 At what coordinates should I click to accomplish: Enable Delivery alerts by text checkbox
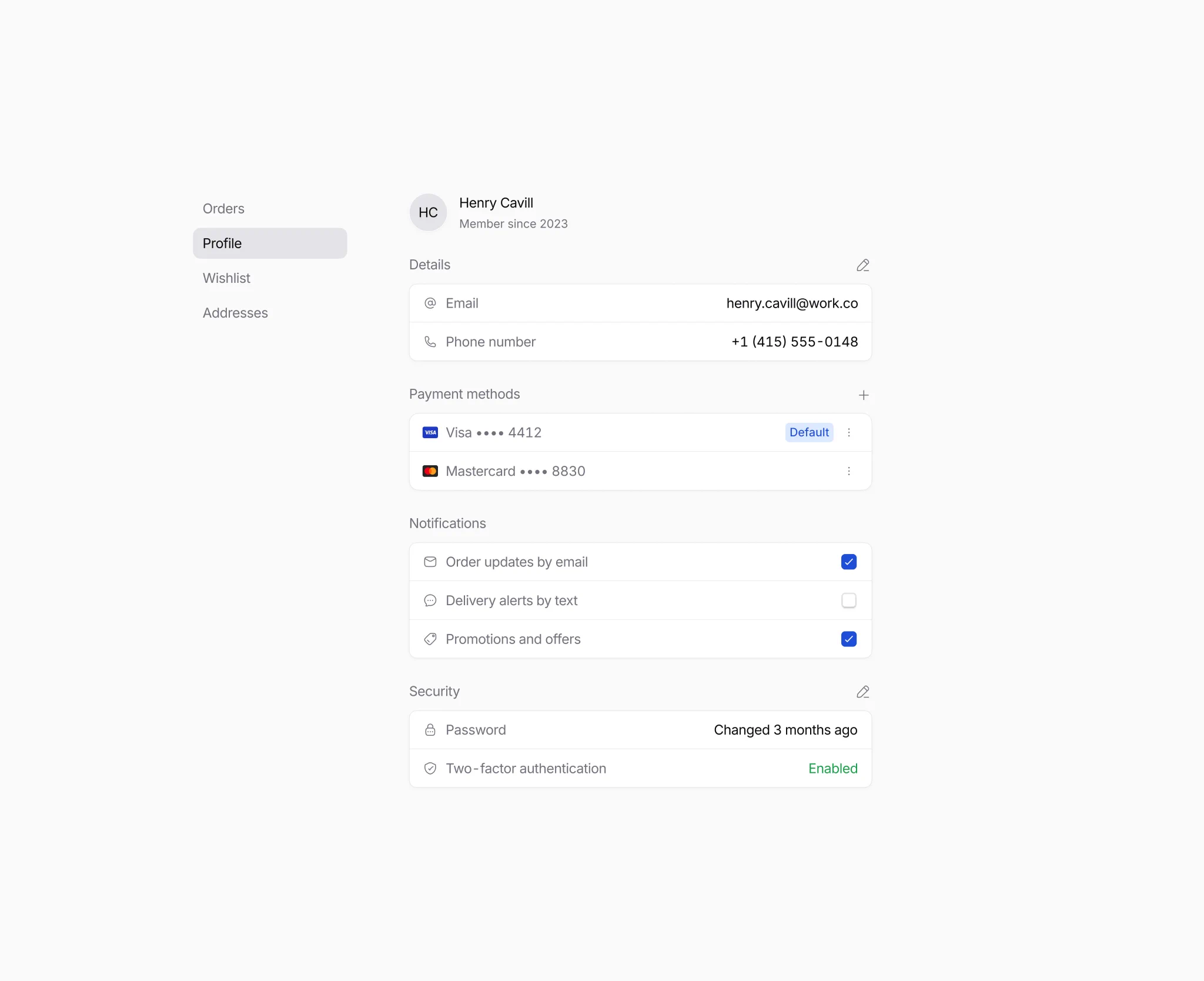click(x=848, y=600)
